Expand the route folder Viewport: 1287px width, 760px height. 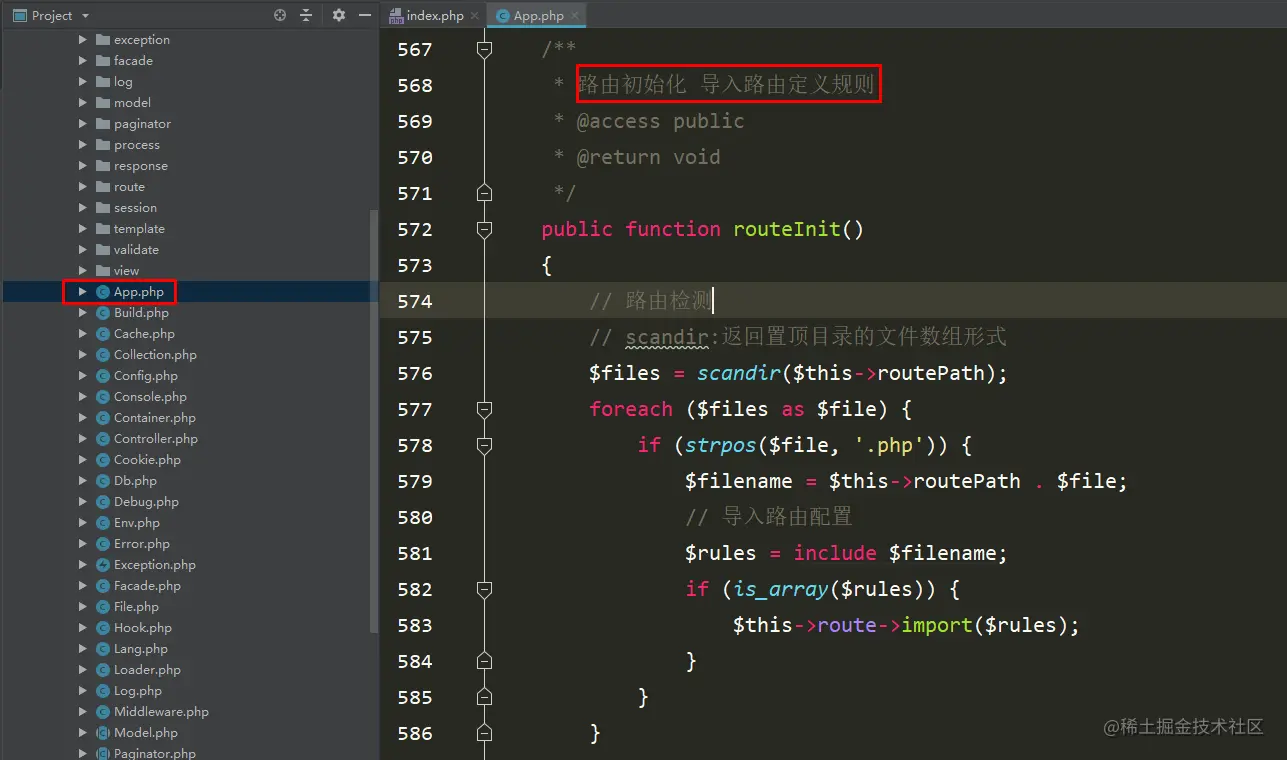tap(83, 187)
